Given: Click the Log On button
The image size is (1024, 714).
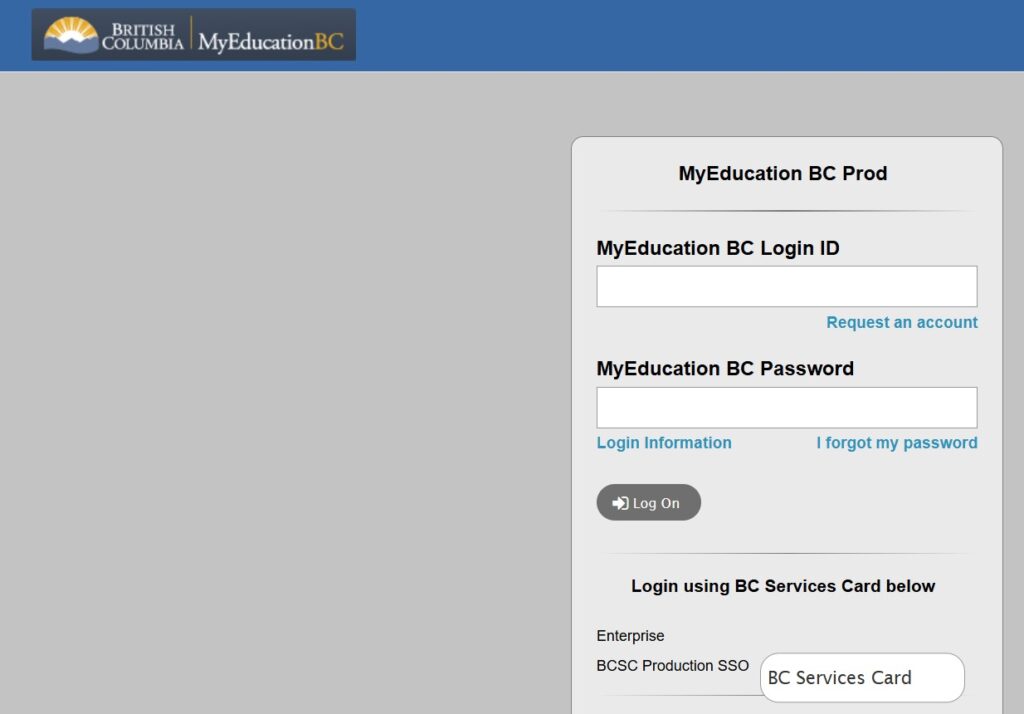Looking at the screenshot, I should [648, 502].
